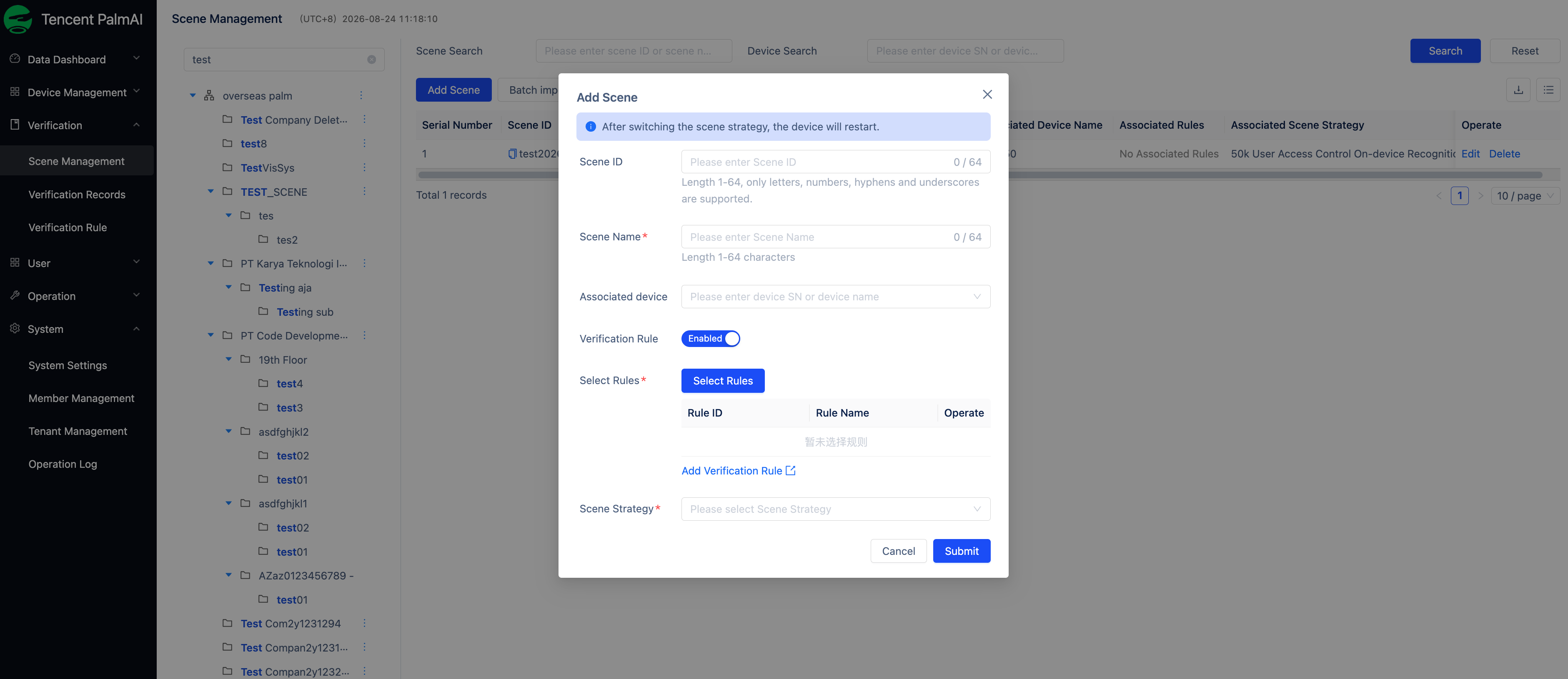
Task: Expand the Device Management menu
Action: [x=77, y=92]
